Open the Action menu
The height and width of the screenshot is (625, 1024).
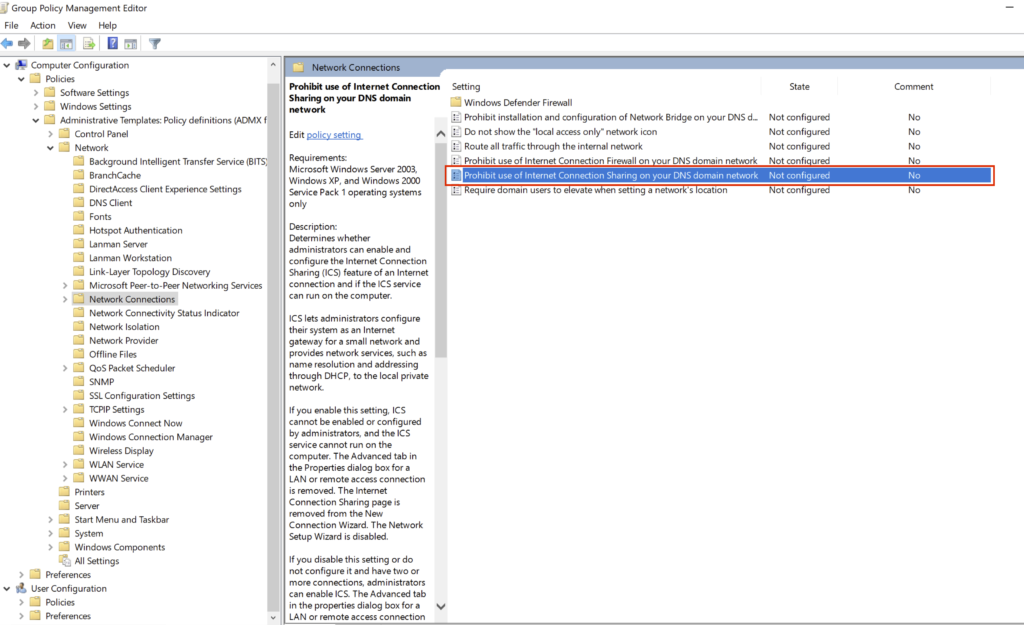(x=43, y=25)
